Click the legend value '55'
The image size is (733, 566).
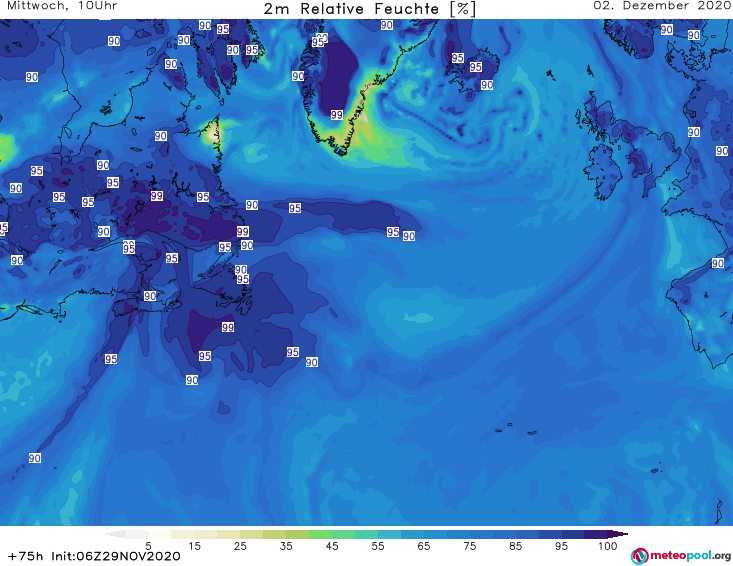pyautogui.click(x=378, y=546)
